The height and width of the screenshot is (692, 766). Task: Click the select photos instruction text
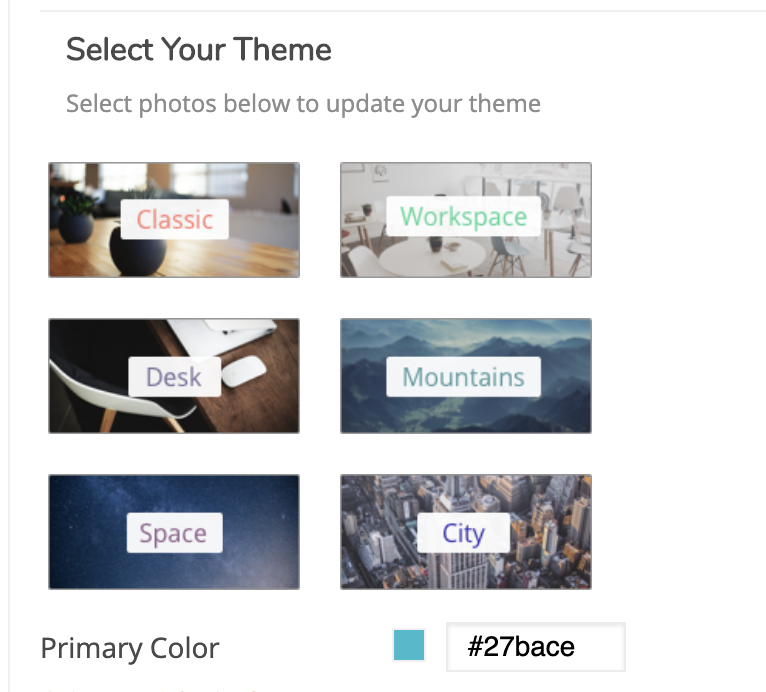(303, 104)
